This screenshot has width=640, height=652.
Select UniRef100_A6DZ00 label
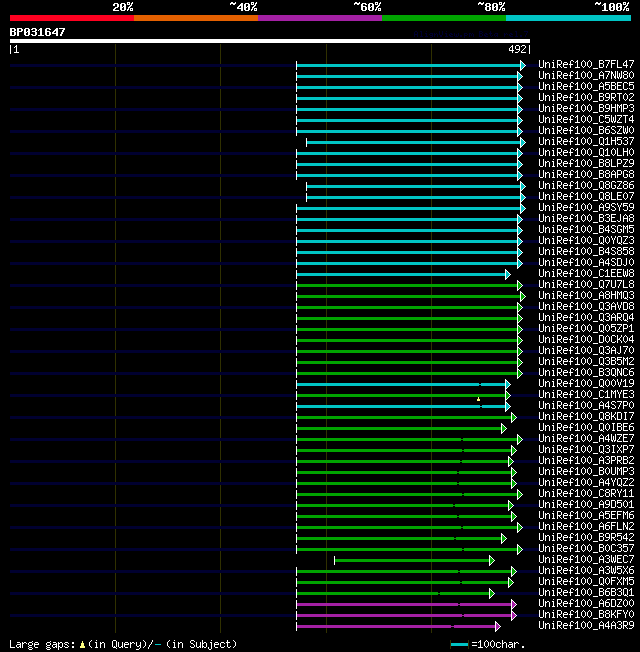click(x=586, y=604)
